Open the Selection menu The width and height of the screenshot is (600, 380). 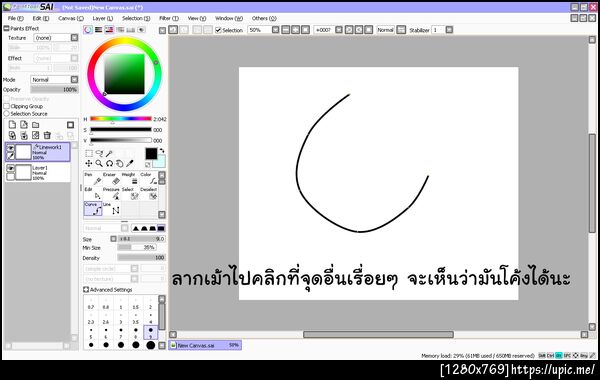point(136,18)
